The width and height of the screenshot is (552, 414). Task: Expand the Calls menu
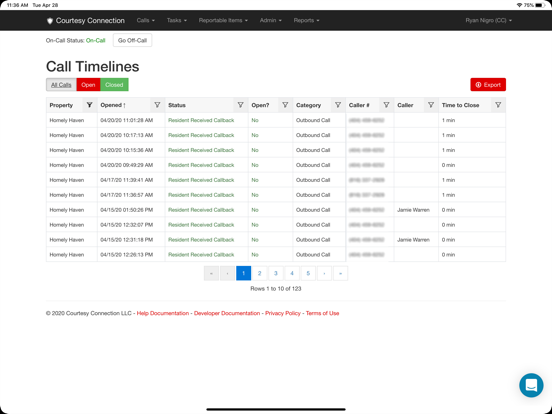(146, 20)
